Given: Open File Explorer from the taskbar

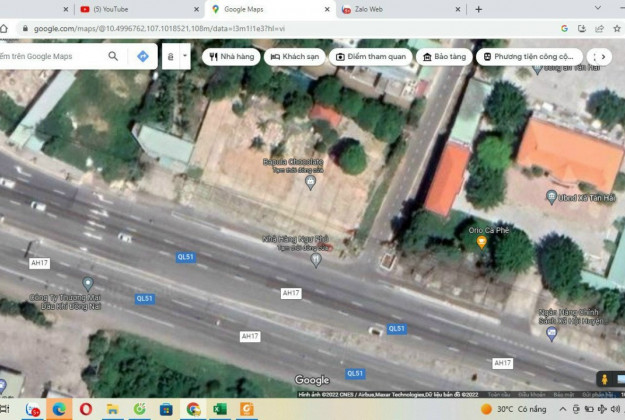Looking at the screenshot, I should click(112, 409).
